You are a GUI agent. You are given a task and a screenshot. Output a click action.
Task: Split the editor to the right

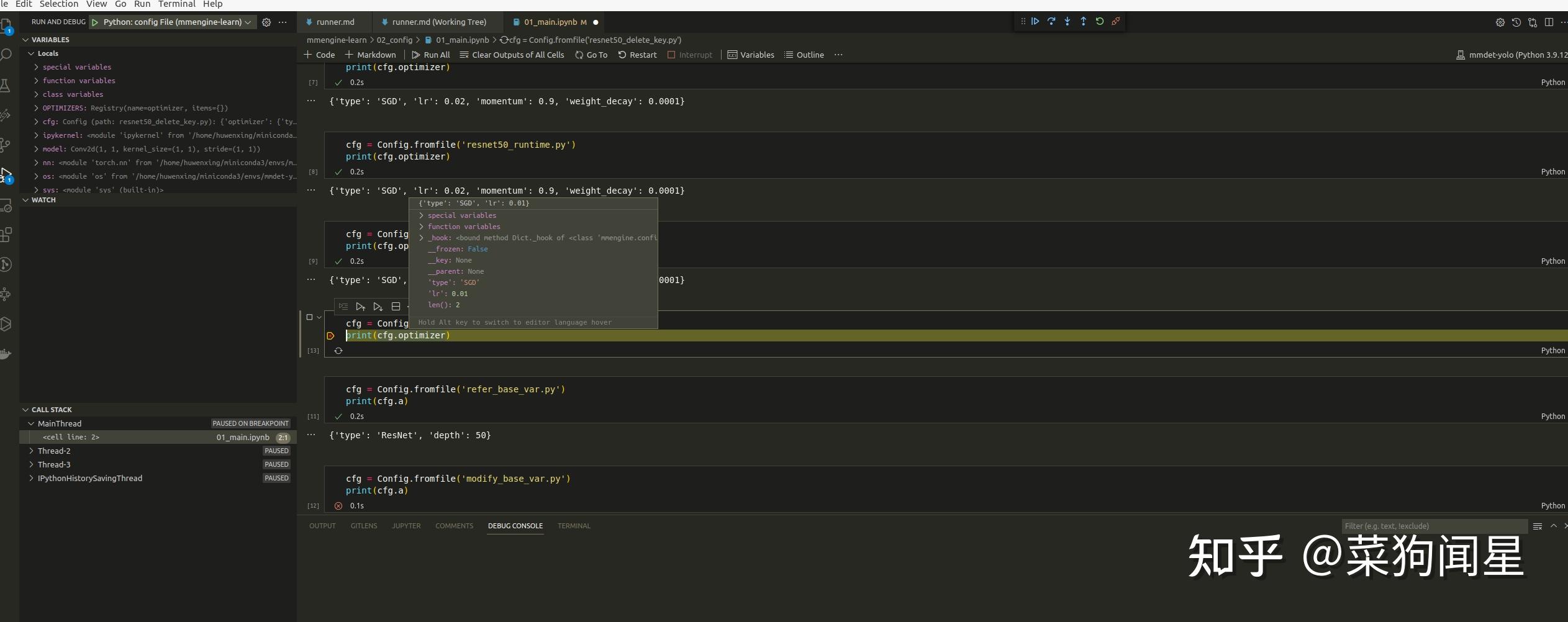(1549, 22)
